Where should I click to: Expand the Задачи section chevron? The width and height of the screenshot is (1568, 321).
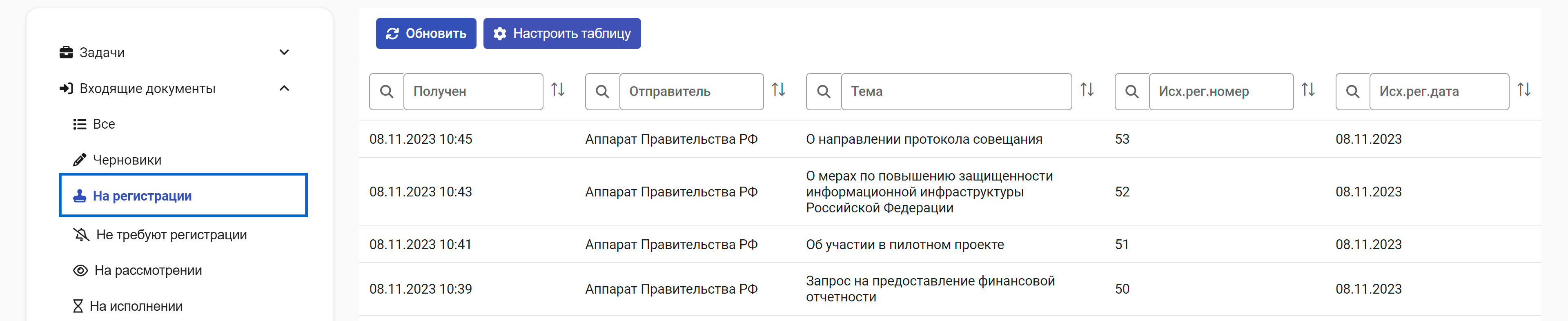[x=284, y=52]
